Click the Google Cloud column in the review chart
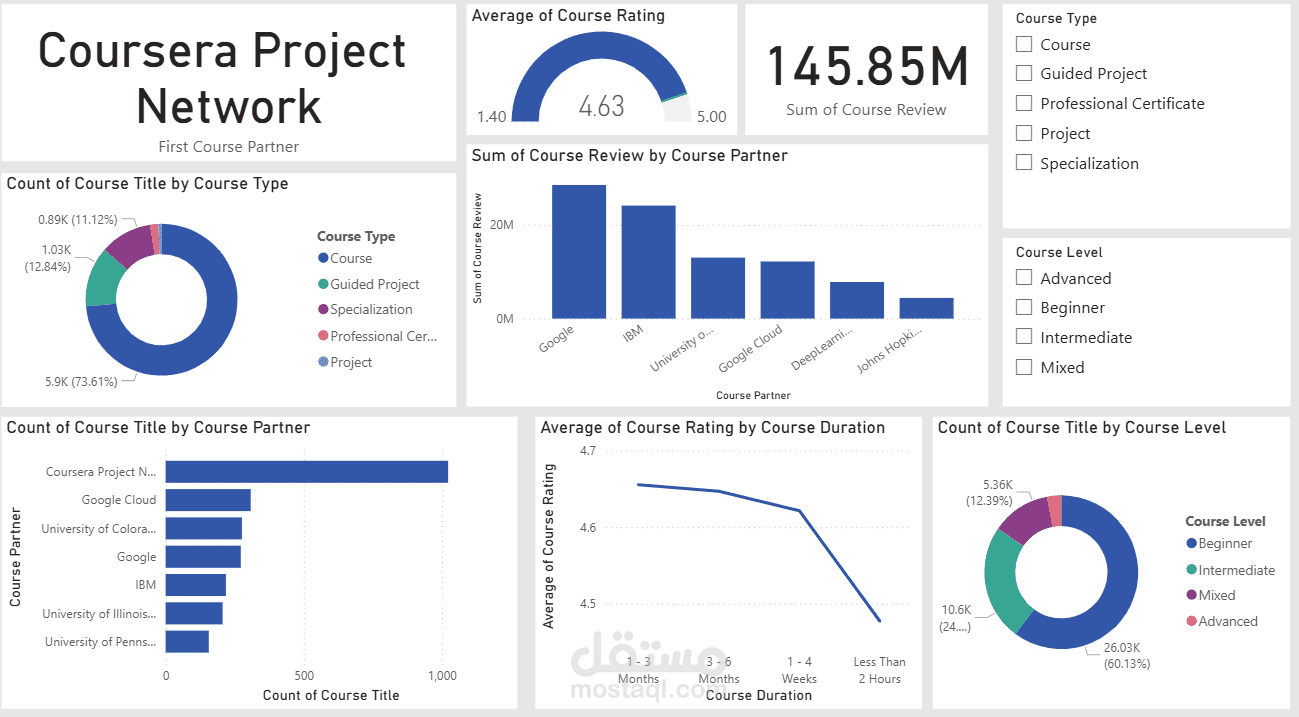This screenshot has width=1299, height=717. click(x=787, y=290)
